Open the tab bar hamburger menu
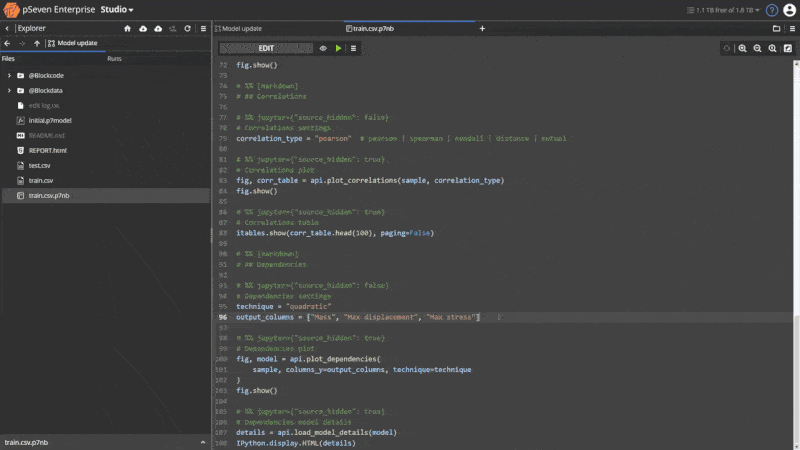The image size is (800, 450). point(792,29)
